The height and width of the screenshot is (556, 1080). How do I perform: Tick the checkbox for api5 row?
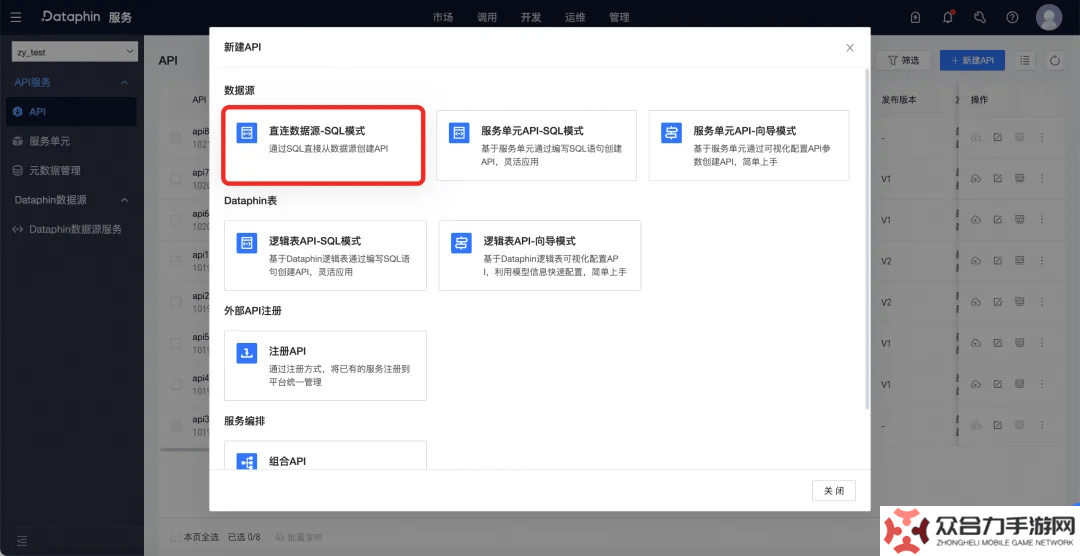tap(176, 343)
